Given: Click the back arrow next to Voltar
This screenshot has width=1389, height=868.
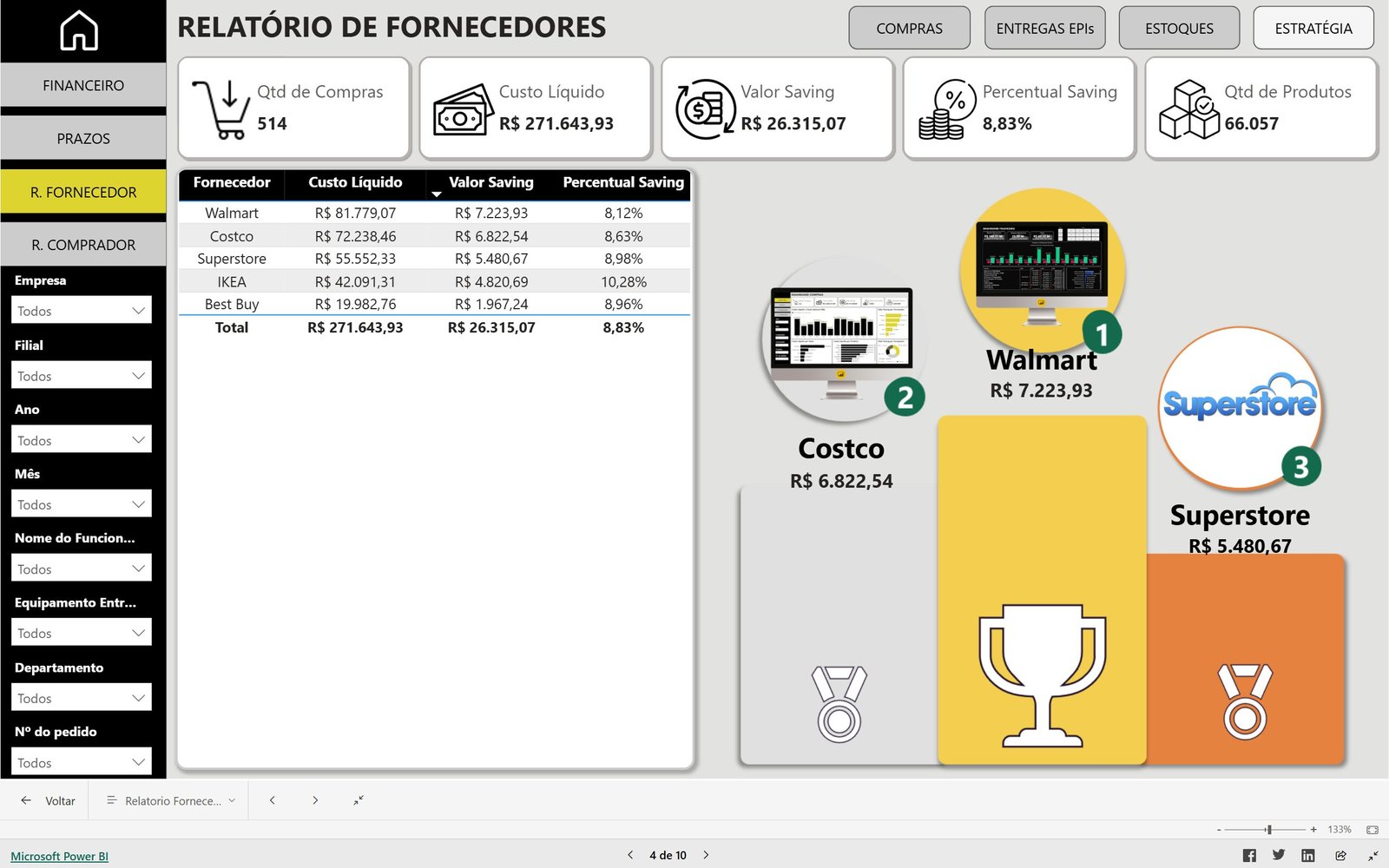Looking at the screenshot, I should tap(26, 800).
